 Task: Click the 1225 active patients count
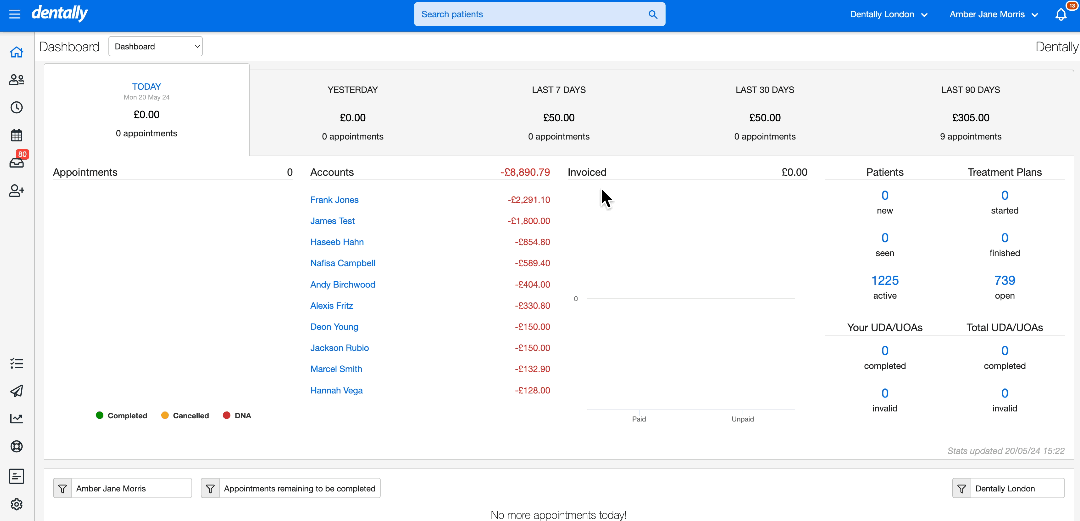pyautogui.click(x=885, y=280)
